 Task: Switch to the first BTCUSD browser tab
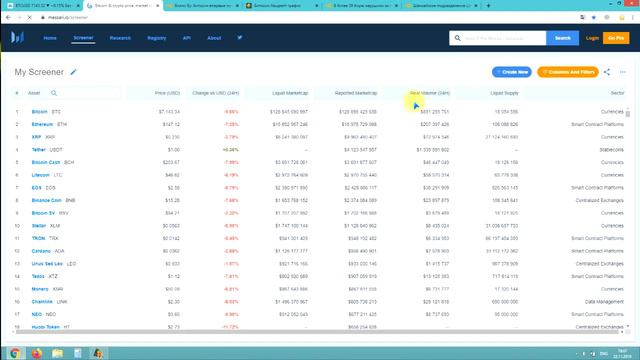click(42, 6)
